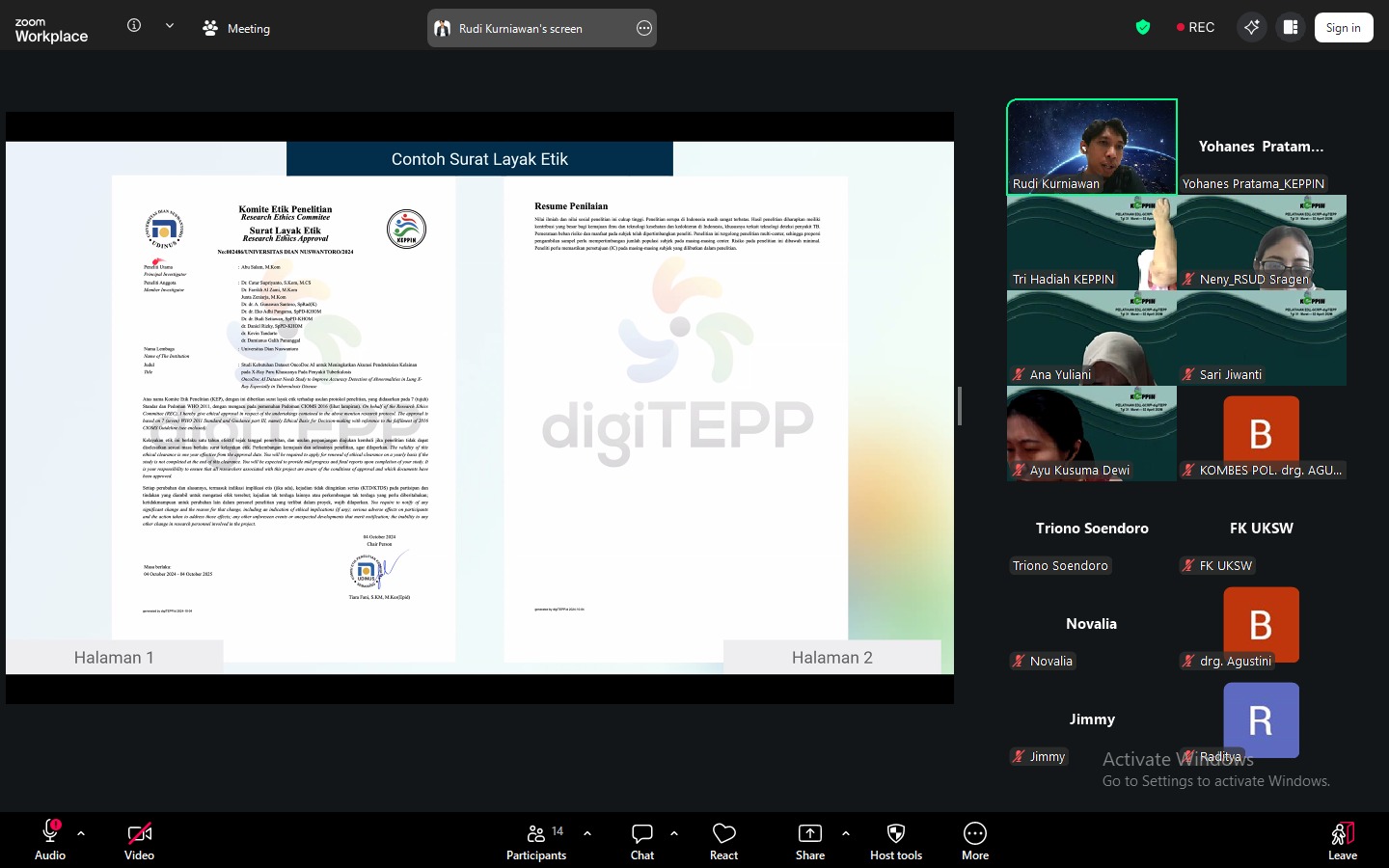Open the Chat panel
Image resolution: width=1389 pixels, height=868 pixels.
click(x=641, y=840)
